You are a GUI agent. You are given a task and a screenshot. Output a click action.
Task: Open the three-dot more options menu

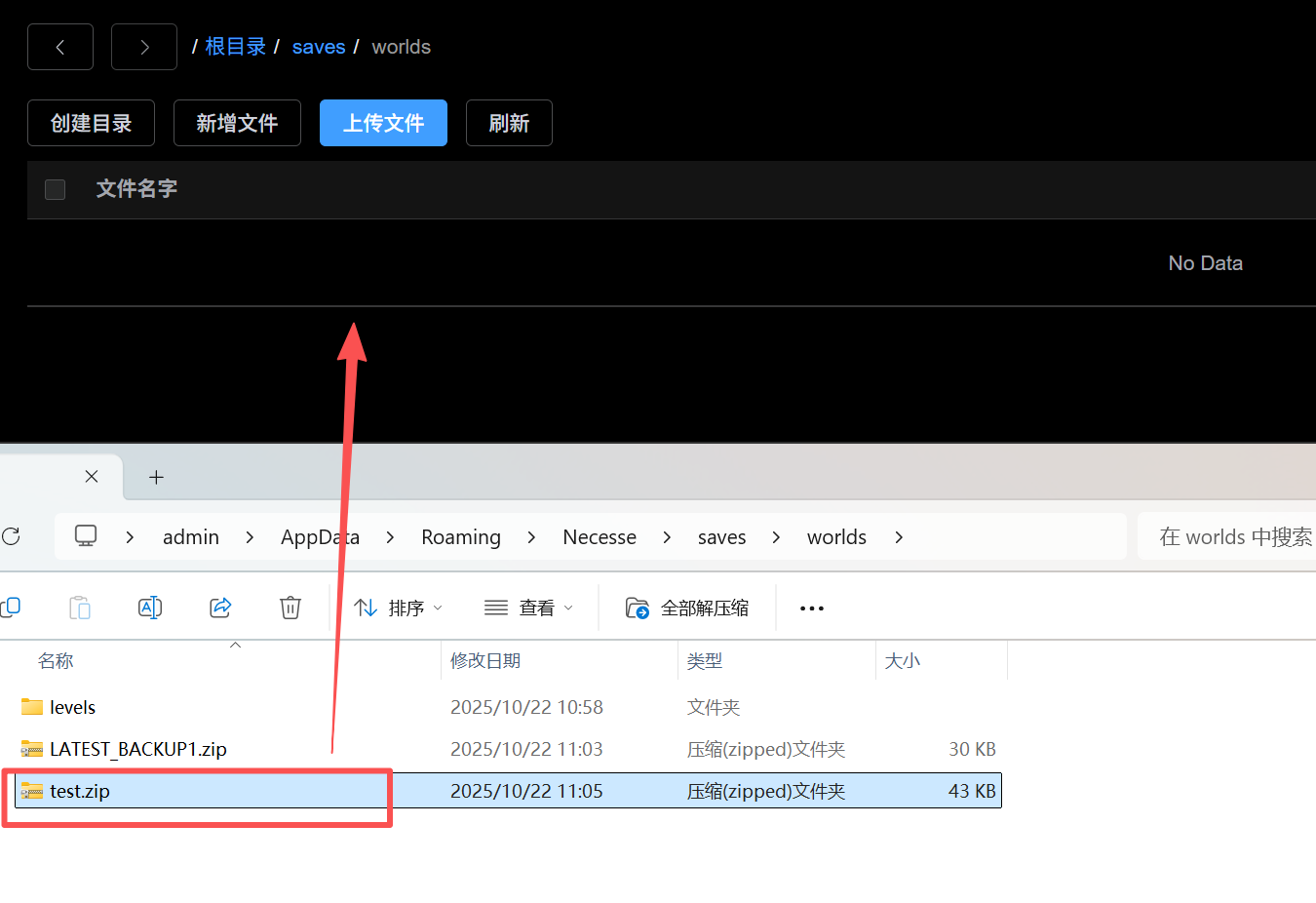(811, 608)
